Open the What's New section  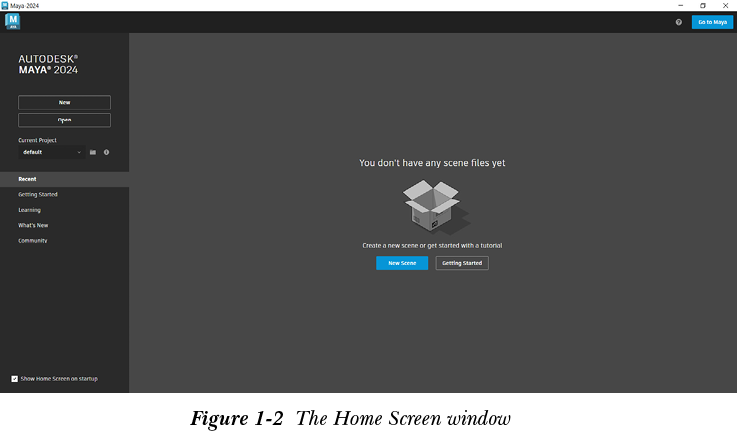33,225
